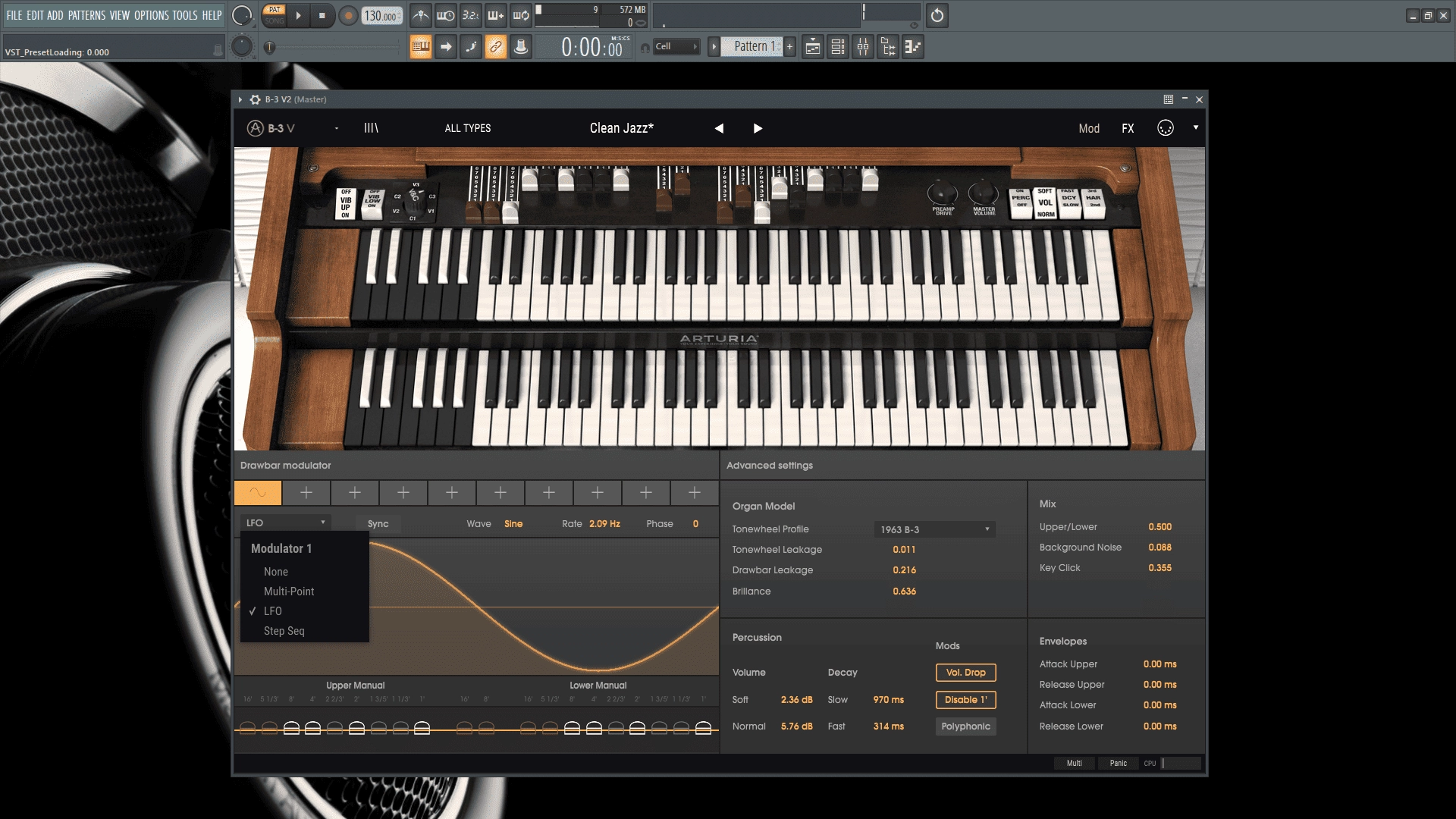
Task: Click the Mod button in header
Action: click(1089, 129)
